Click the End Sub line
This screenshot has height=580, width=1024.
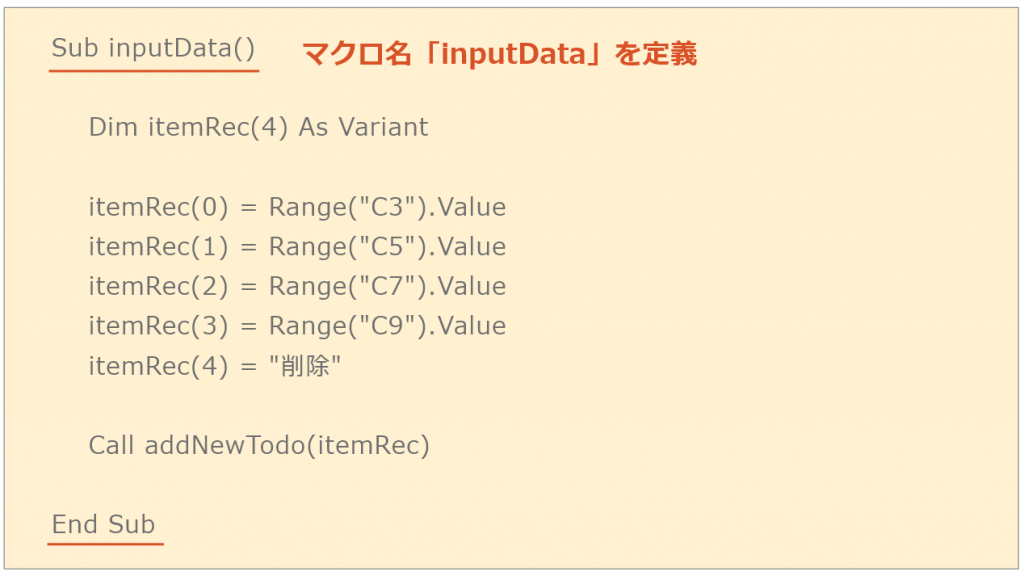click(103, 524)
